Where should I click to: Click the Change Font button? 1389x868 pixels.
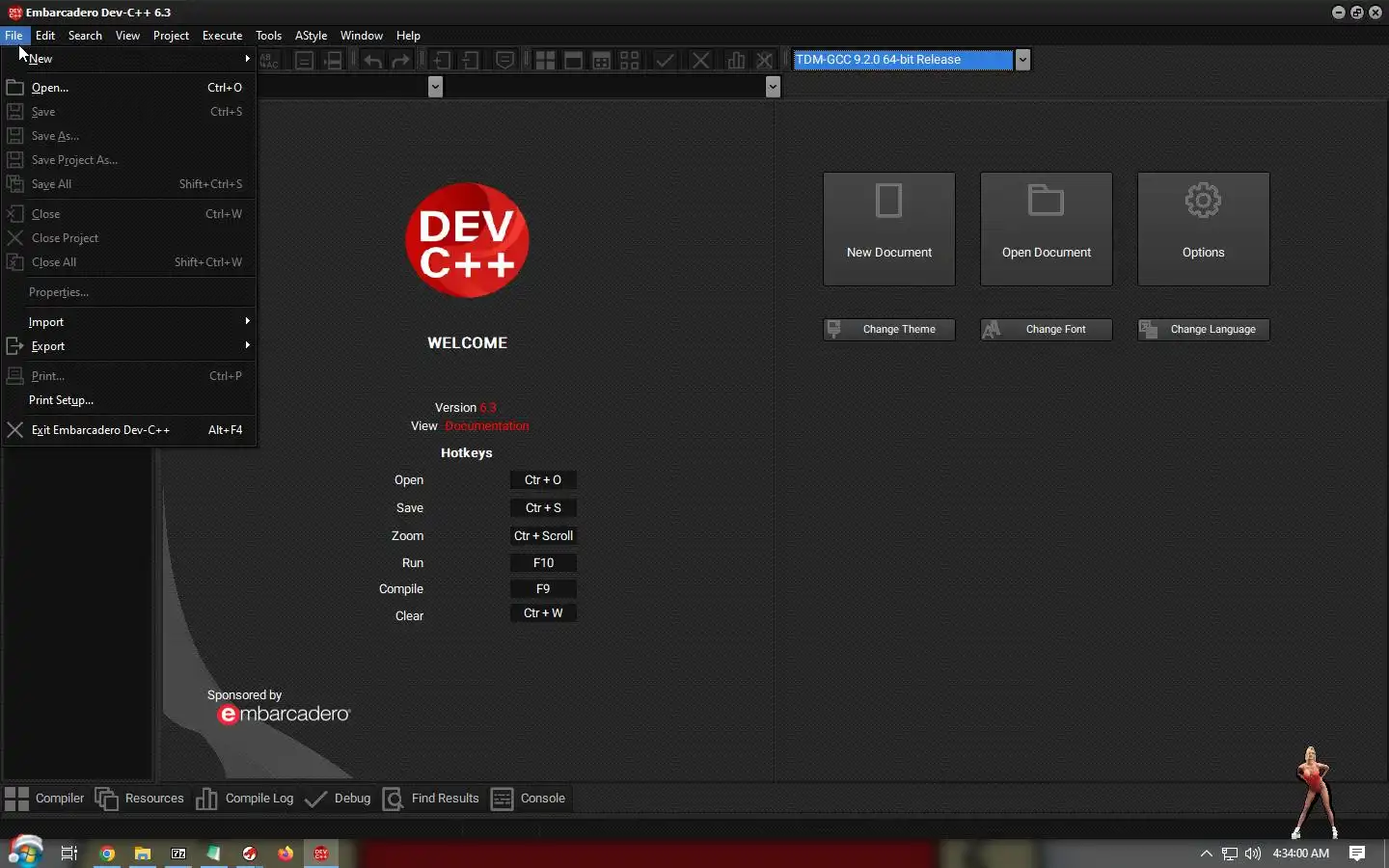coord(1046,330)
